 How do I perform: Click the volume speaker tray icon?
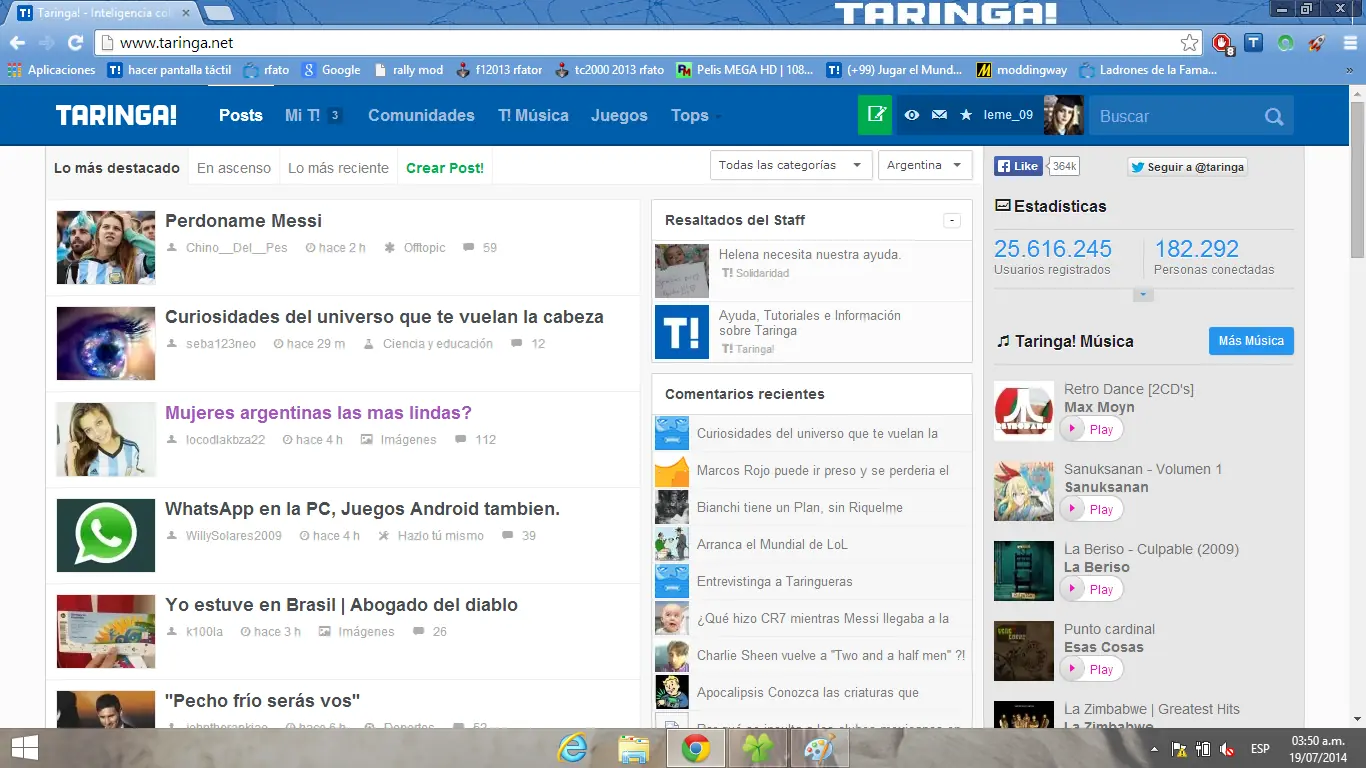pyautogui.click(x=1227, y=749)
